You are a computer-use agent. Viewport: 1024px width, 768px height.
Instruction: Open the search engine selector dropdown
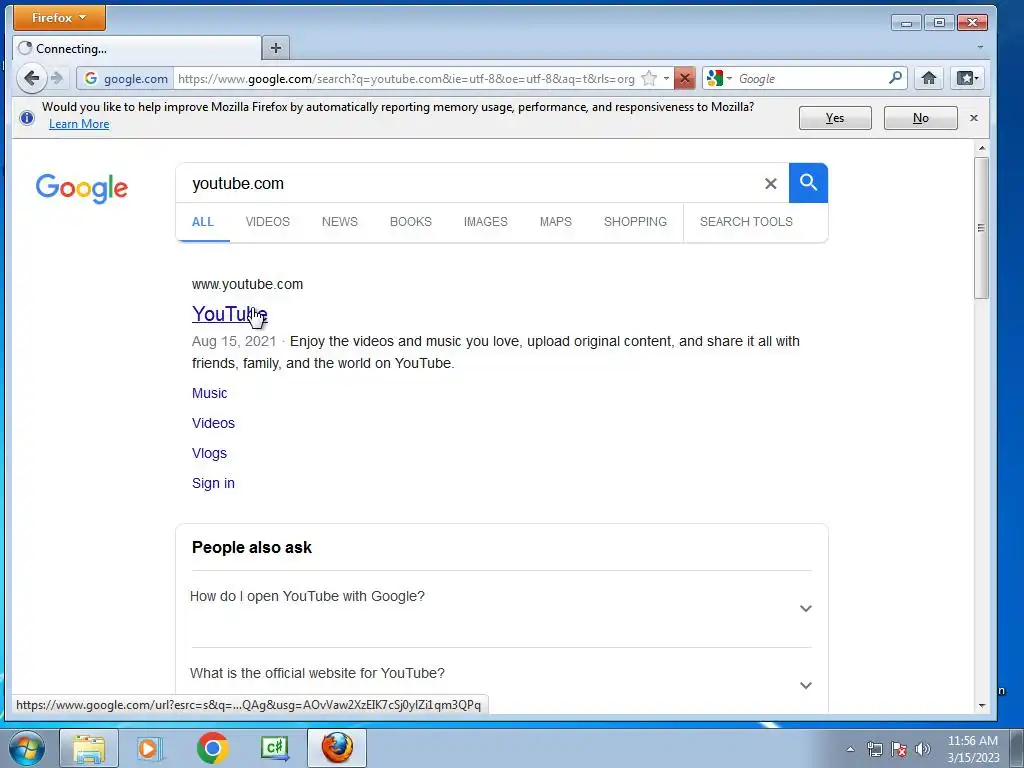pos(729,78)
